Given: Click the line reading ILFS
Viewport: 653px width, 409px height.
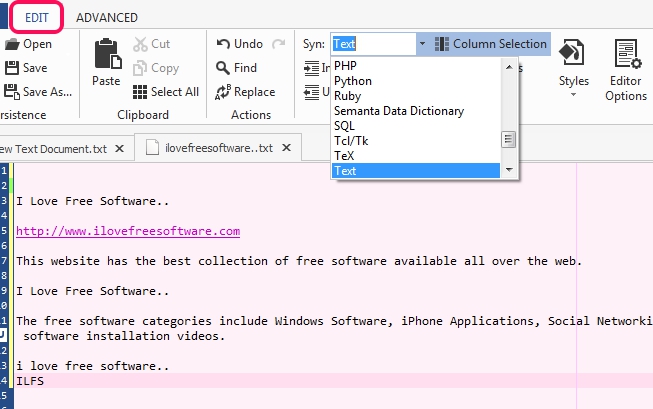Looking at the screenshot, I should tap(30, 381).
